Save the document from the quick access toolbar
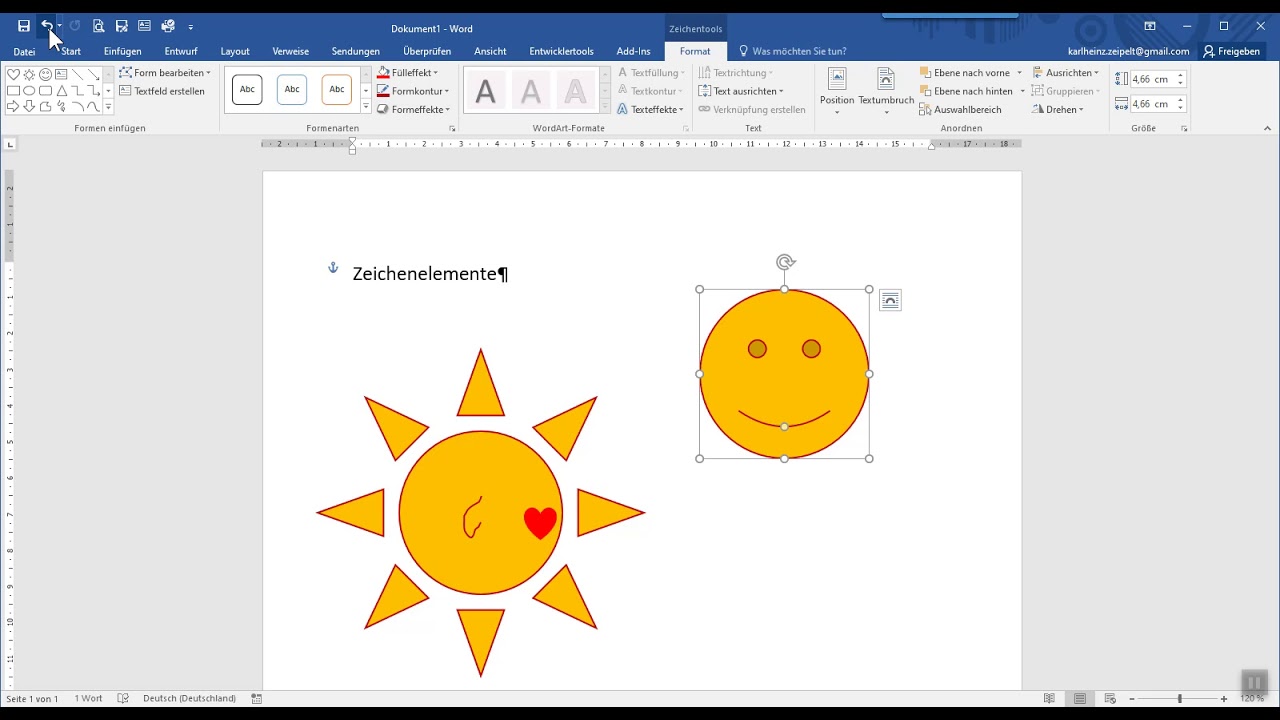 [x=24, y=26]
